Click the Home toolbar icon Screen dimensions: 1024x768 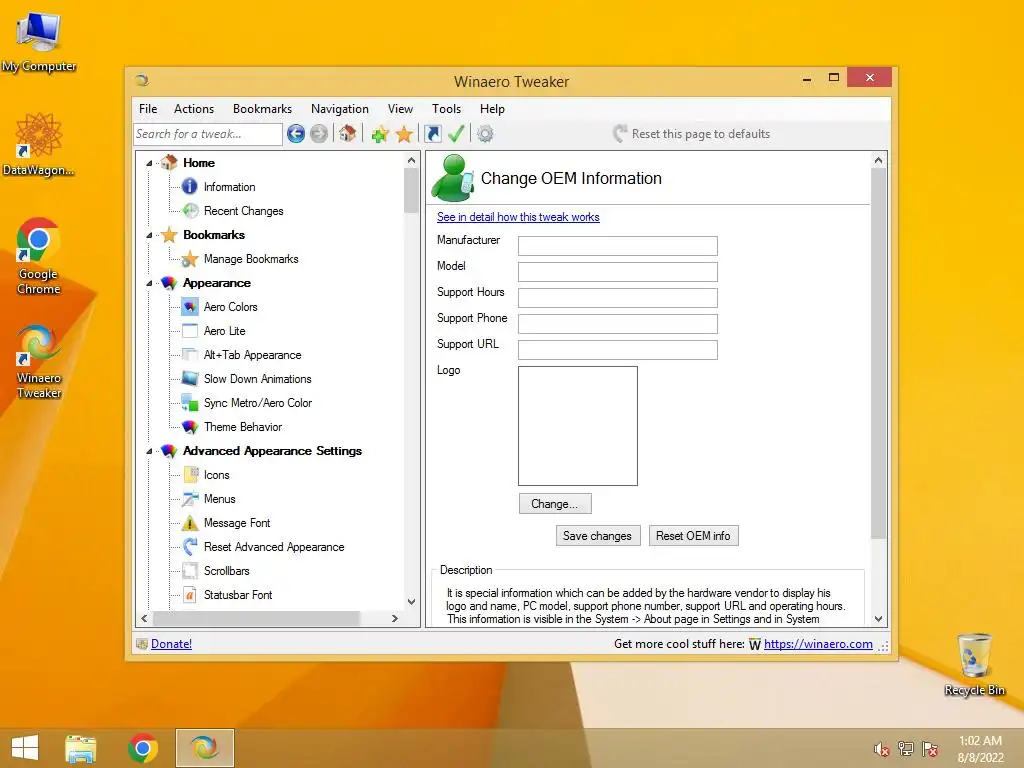347,133
